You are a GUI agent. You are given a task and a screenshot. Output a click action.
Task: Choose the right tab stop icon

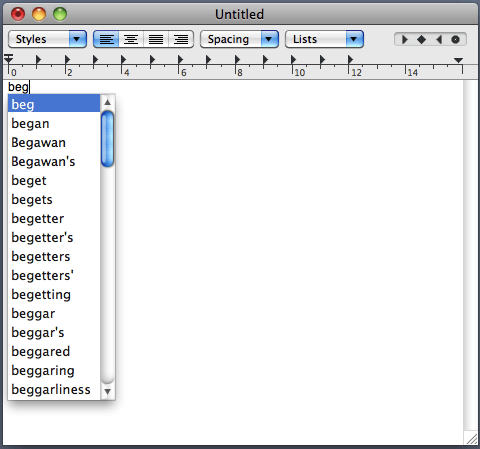pos(439,40)
